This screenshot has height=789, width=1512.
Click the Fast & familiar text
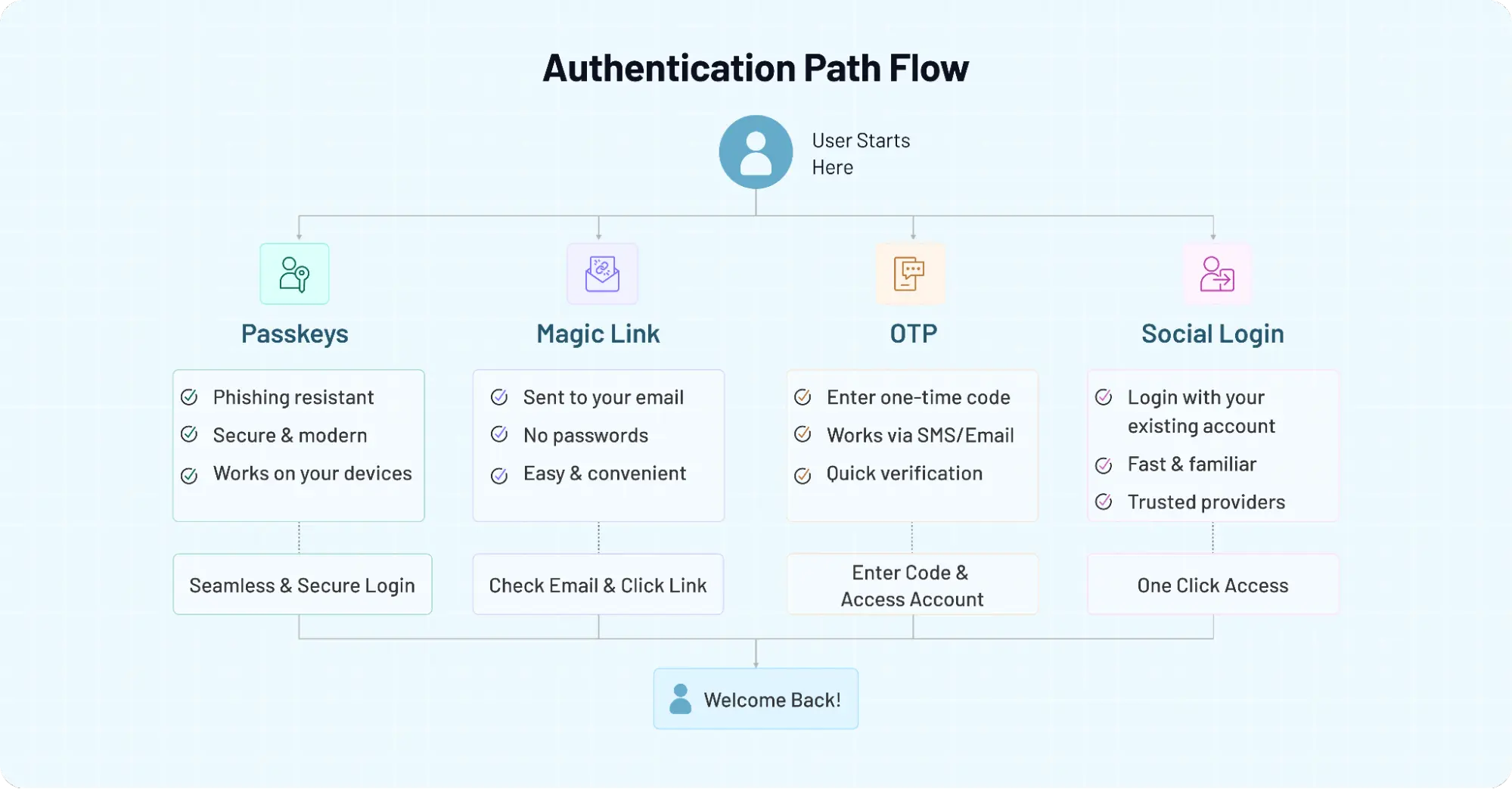1191,464
